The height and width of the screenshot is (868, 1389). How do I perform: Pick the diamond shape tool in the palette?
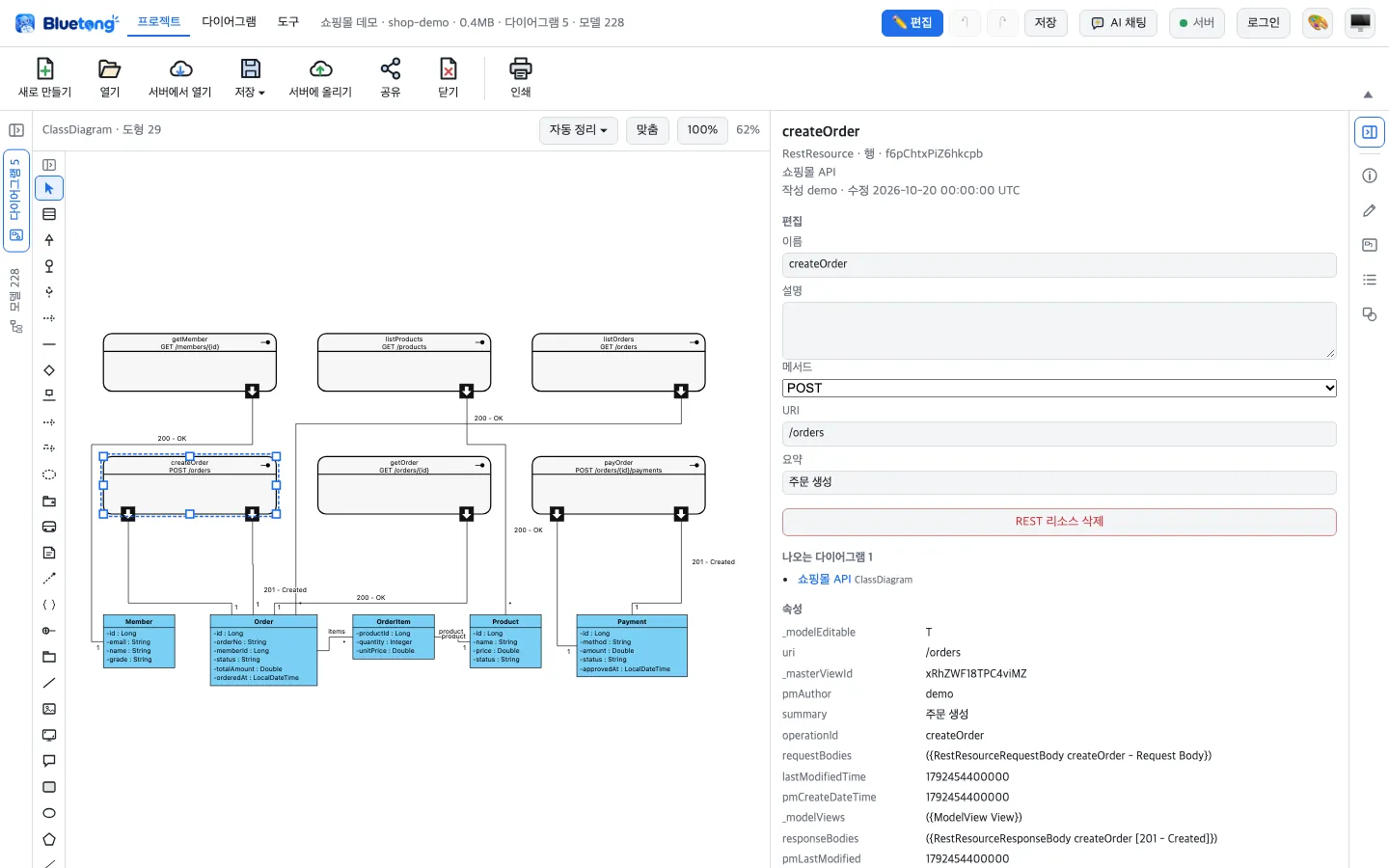pyautogui.click(x=49, y=370)
